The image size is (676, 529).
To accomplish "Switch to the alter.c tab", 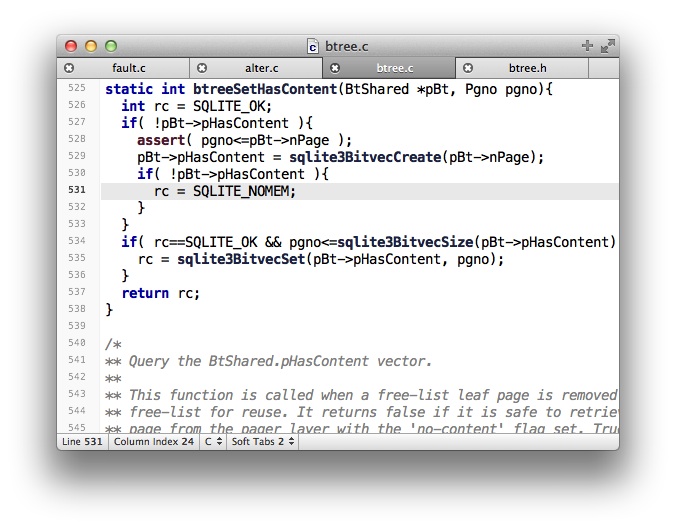I will (x=262, y=68).
